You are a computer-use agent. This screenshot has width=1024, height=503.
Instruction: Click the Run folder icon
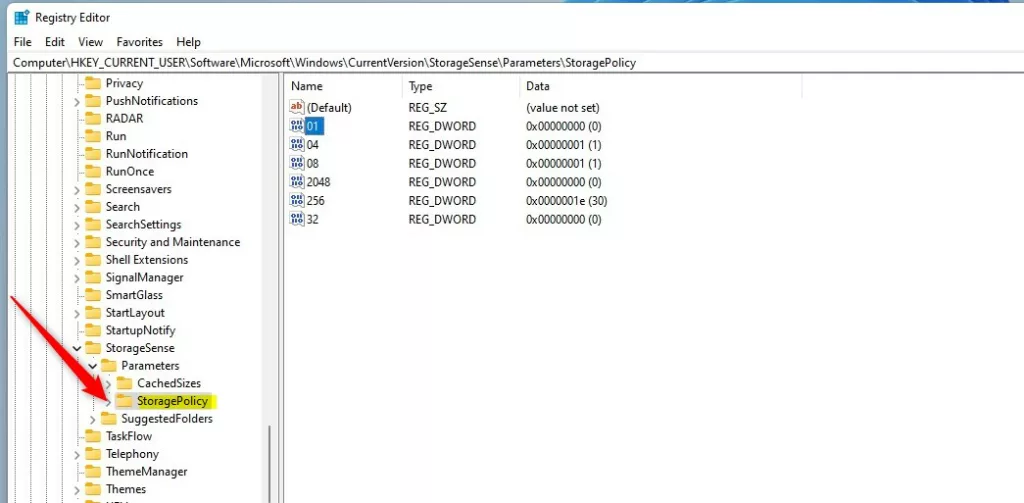click(93, 136)
